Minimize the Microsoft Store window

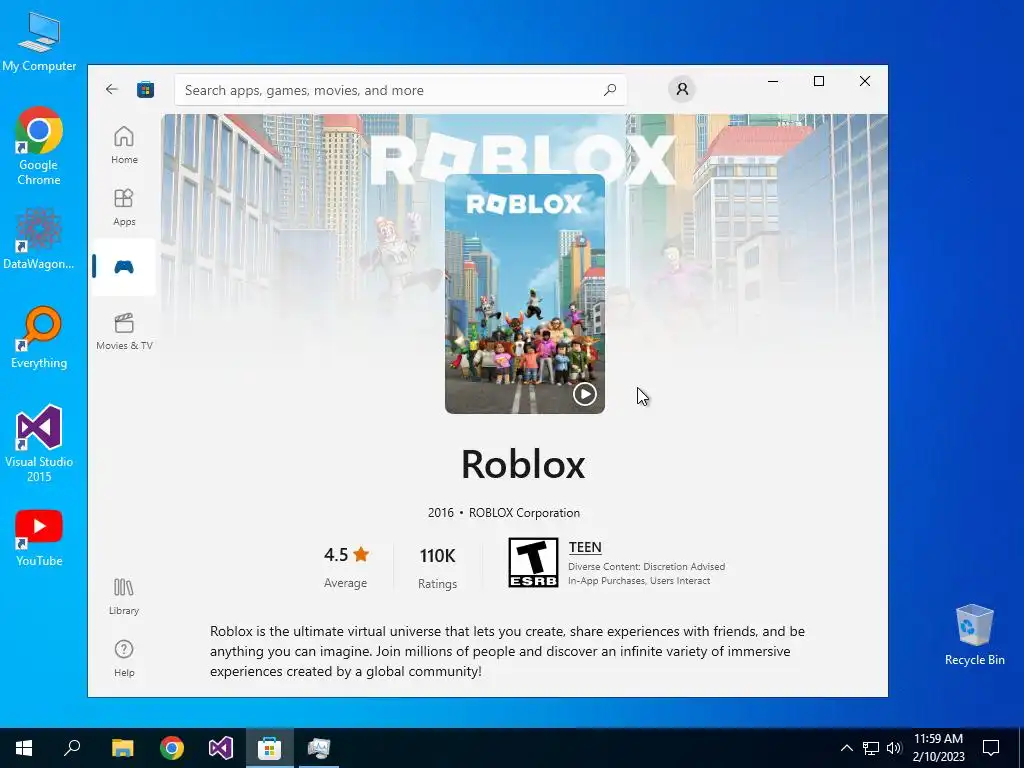(x=773, y=81)
